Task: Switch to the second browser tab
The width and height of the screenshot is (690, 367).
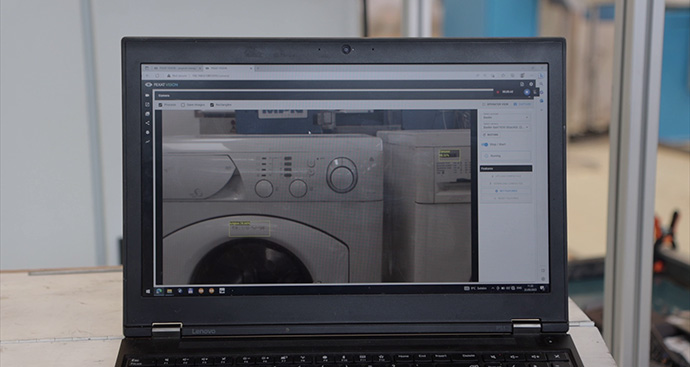Action: click(228, 68)
